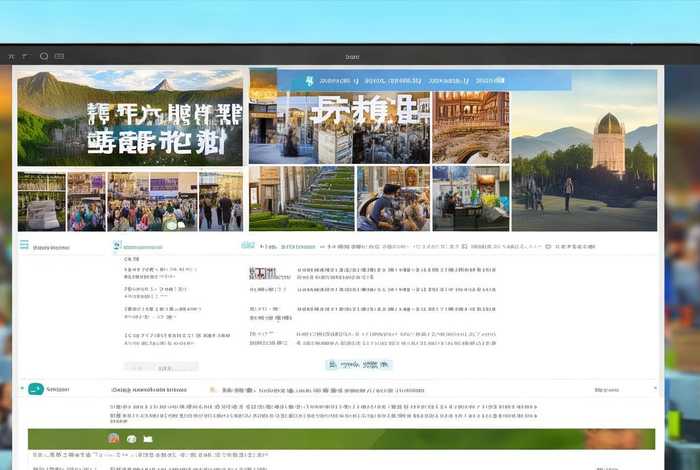This screenshot has width=700, height=470.
Task: Open the mountain landscape banner with large white text
Action: click(130, 118)
